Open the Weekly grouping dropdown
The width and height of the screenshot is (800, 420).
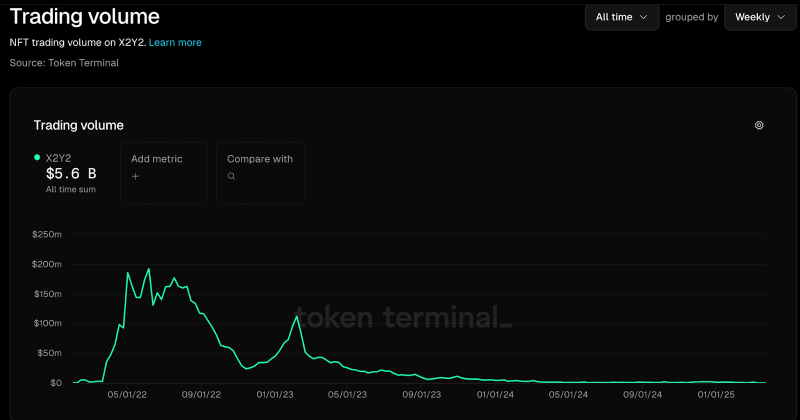click(760, 17)
